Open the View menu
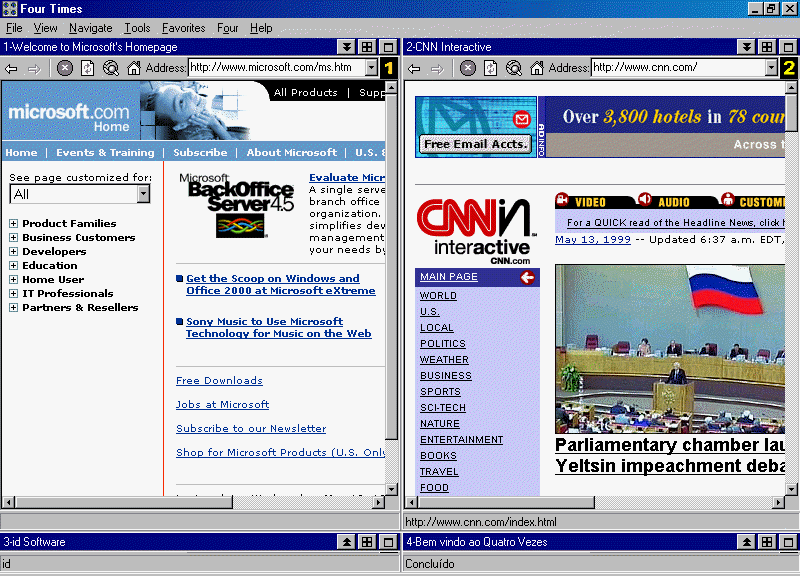This screenshot has height=576, width=800. (x=45, y=28)
